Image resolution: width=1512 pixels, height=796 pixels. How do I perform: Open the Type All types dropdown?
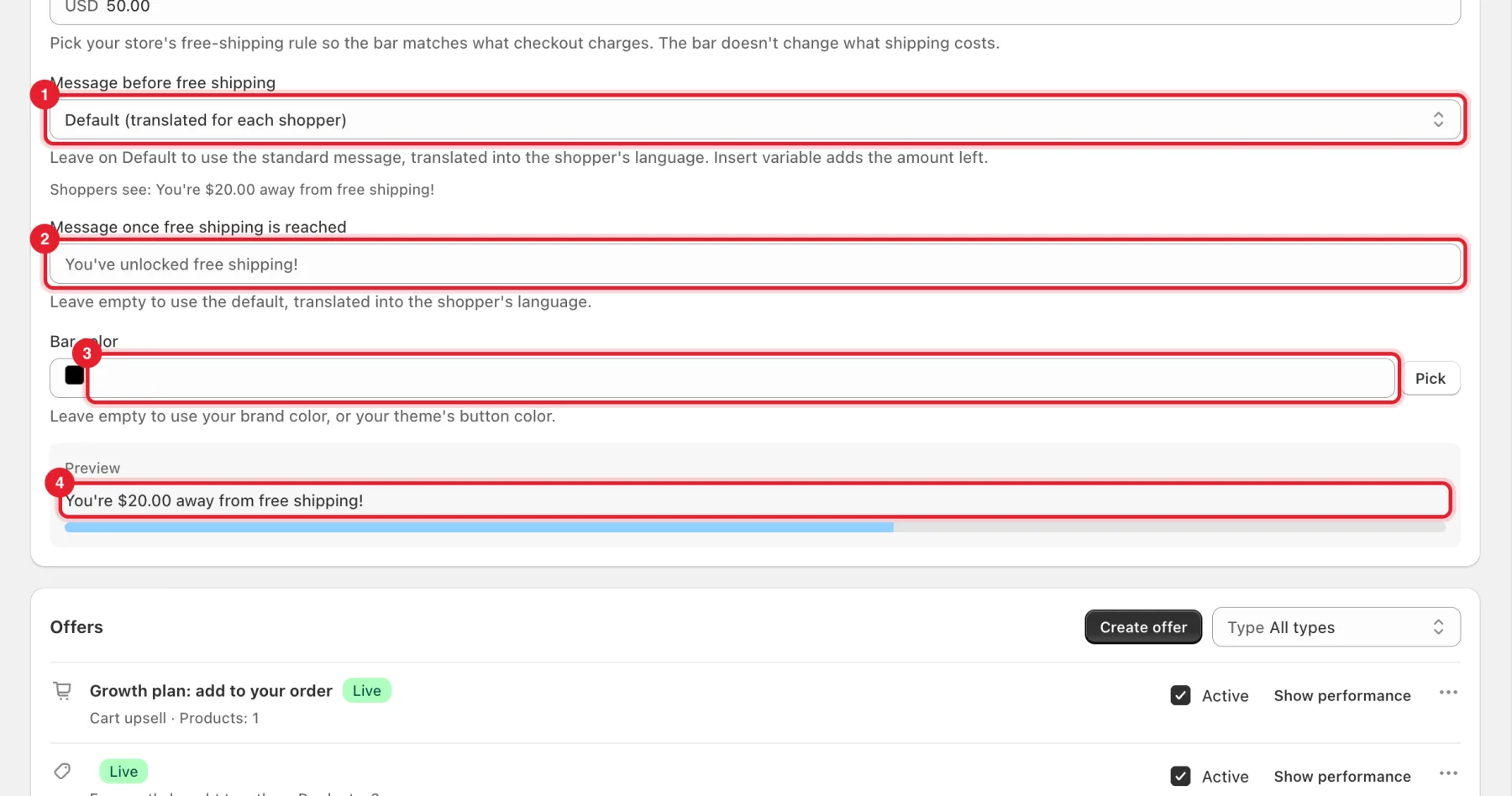pos(1336,627)
